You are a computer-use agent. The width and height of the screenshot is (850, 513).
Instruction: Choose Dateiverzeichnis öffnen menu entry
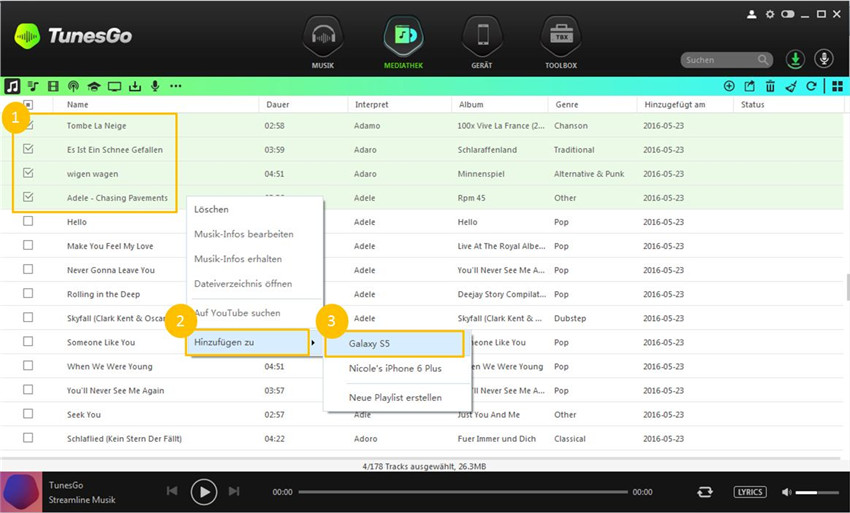coord(255,284)
